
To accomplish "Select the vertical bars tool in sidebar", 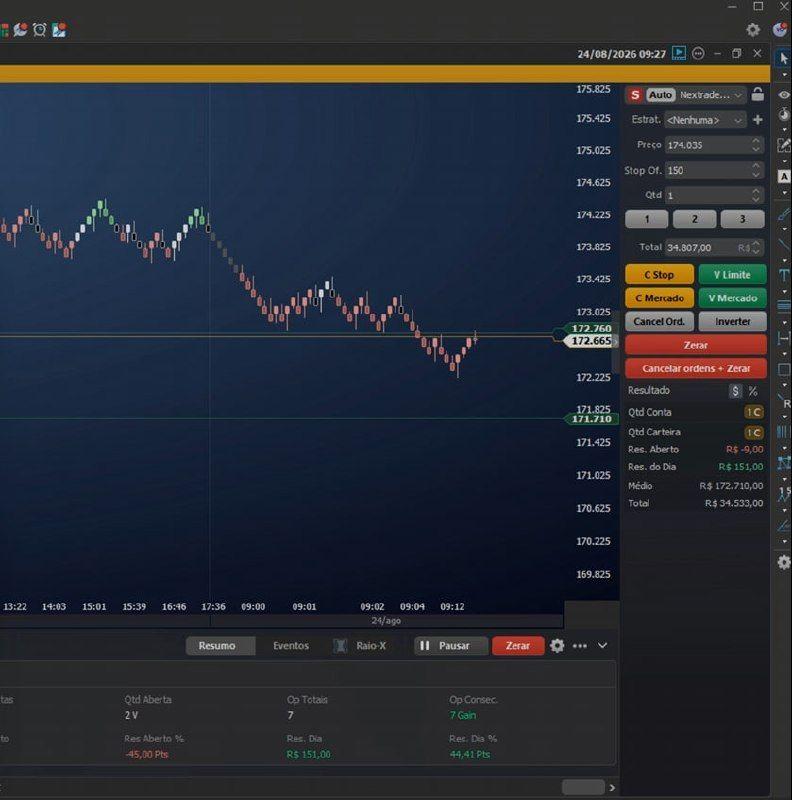I will pos(784,432).
